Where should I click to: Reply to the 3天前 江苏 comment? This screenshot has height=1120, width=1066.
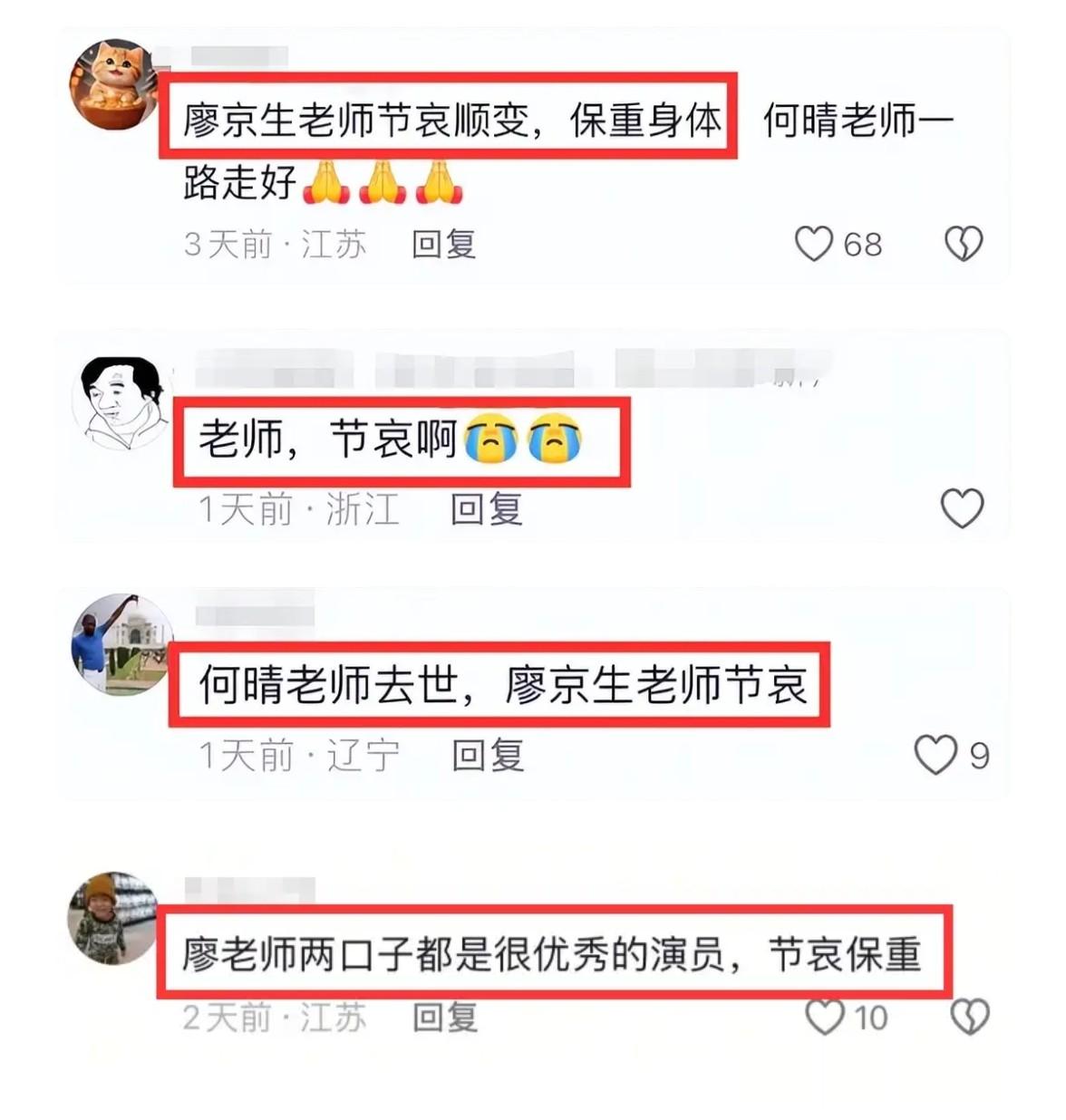pyautogui.click(x=443, y=244)
